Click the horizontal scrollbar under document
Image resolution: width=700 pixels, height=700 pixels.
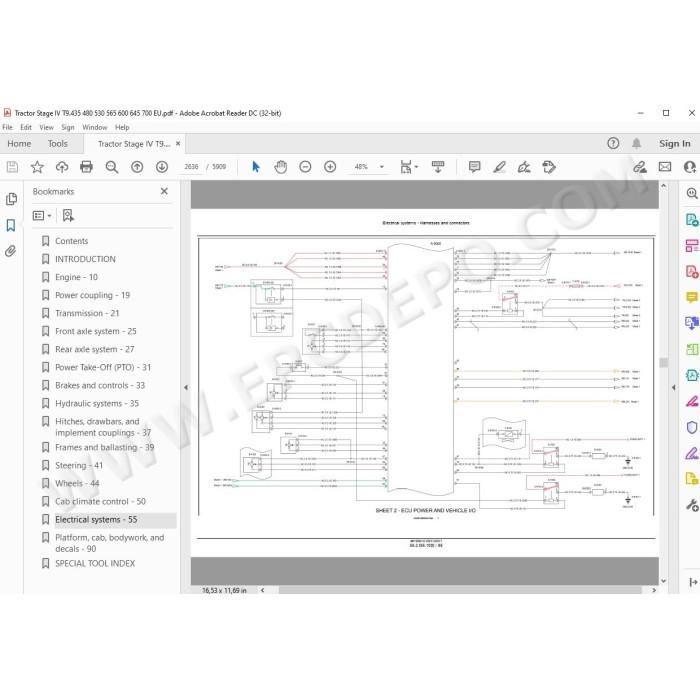click(x=460, y=590)
